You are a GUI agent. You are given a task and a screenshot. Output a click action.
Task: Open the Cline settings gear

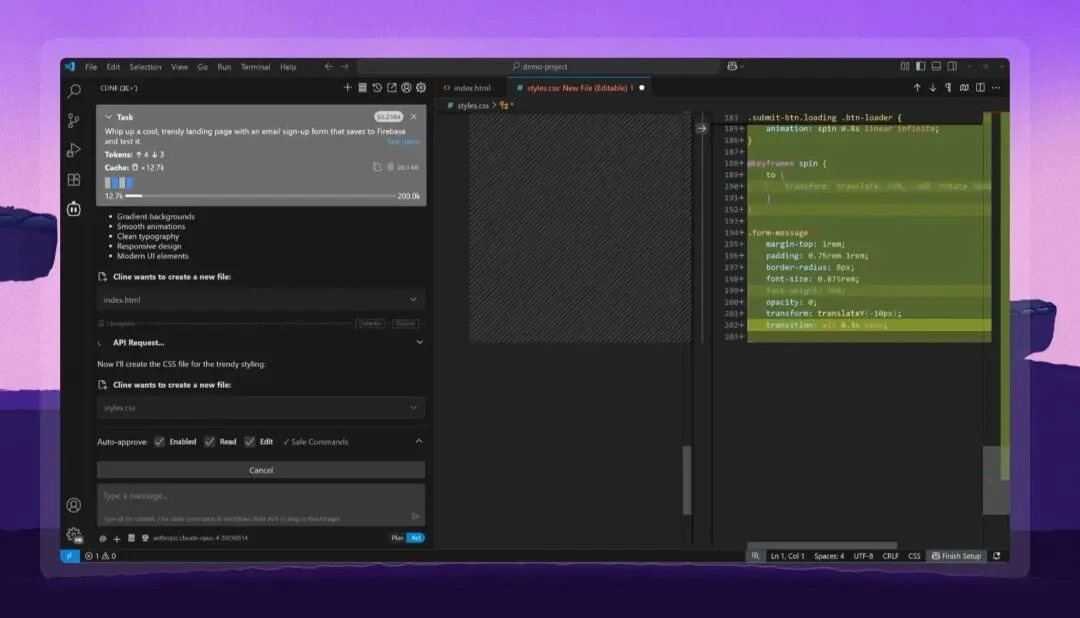click(x=420, y=87)
